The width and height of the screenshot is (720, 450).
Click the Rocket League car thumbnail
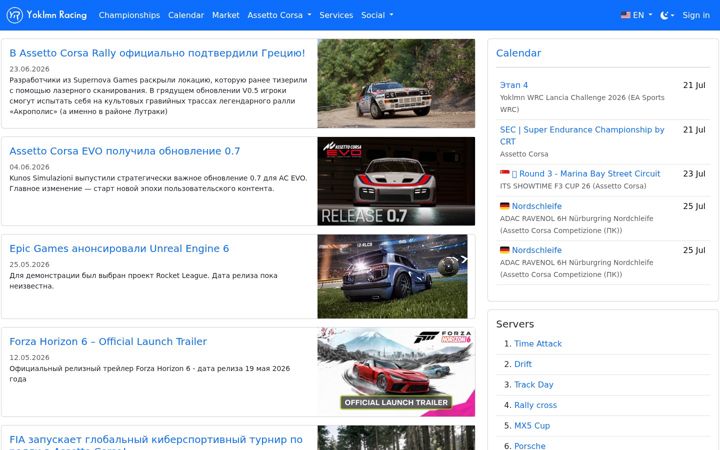pyautogui.click(x=393, y=276)
